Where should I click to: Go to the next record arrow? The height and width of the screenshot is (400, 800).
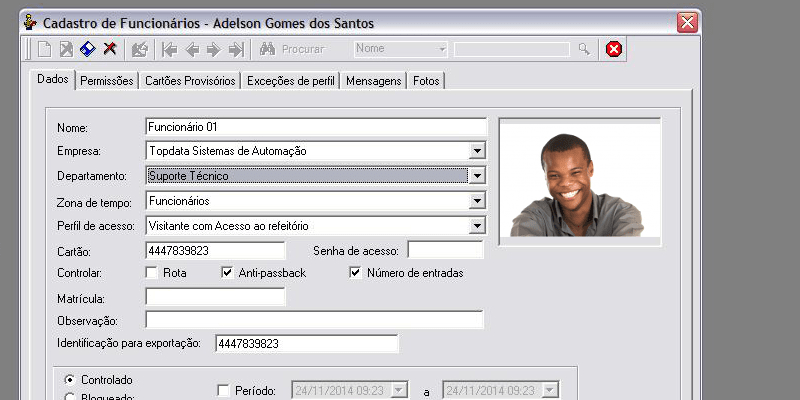pos(213,49)
